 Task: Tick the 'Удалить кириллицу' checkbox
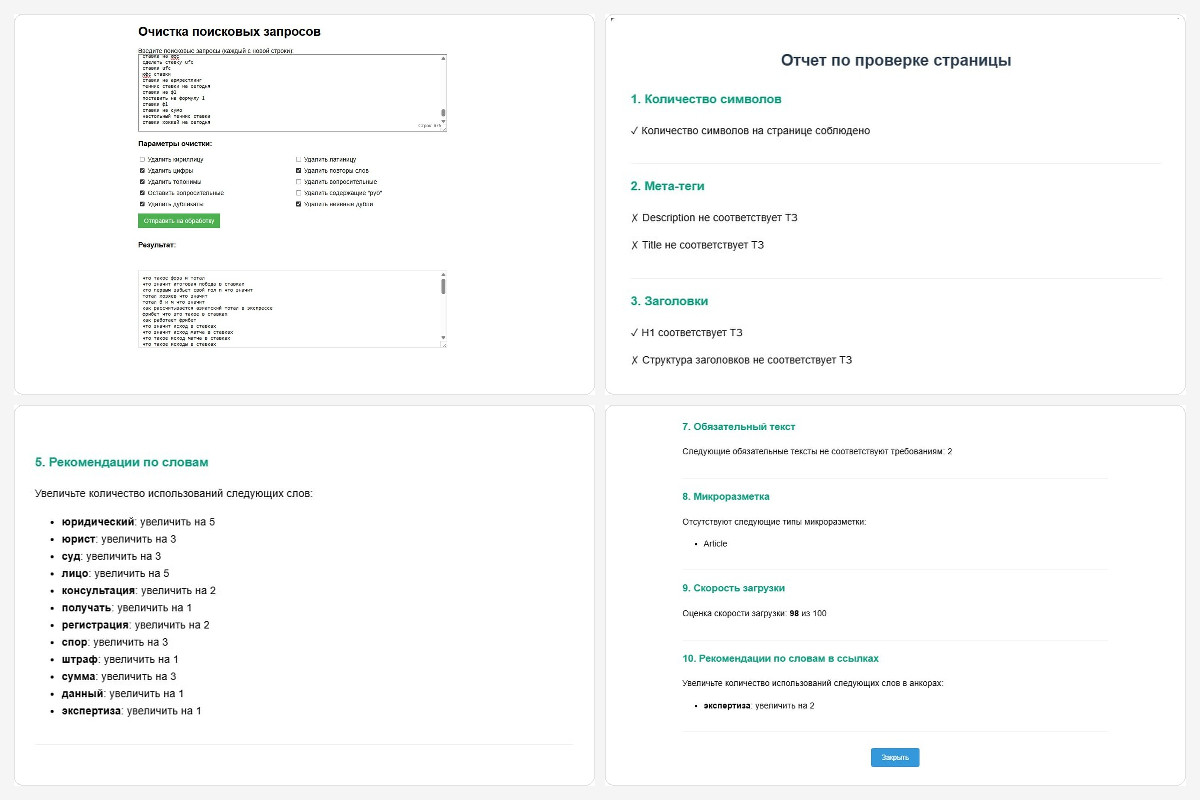142,159
